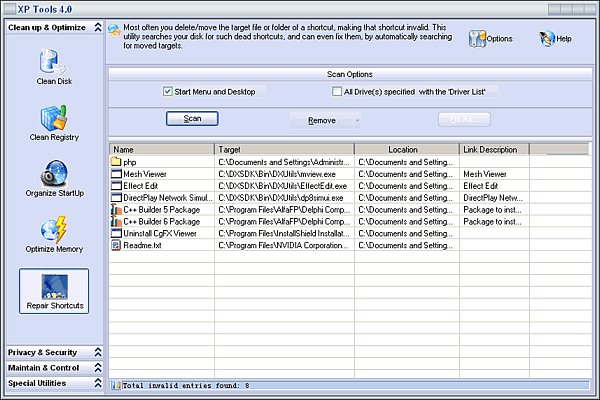The height and width of the screenshot is (400, 600).
Task: Click Total invalid entries found status text
Action: pos(186,385)
